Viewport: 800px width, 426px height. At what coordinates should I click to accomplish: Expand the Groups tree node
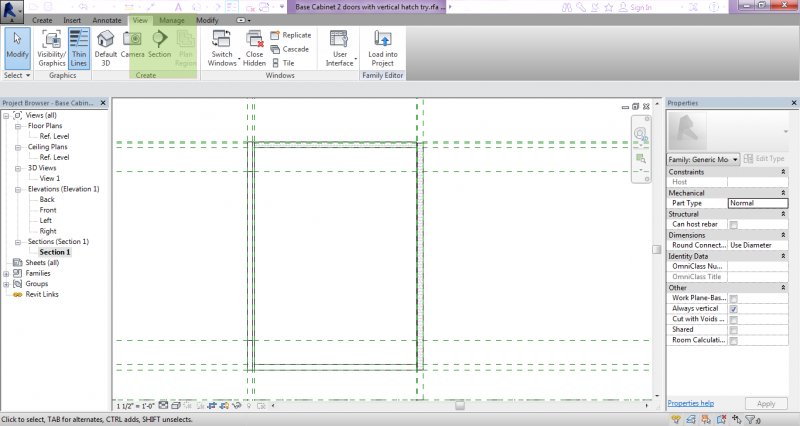(6, 284)
